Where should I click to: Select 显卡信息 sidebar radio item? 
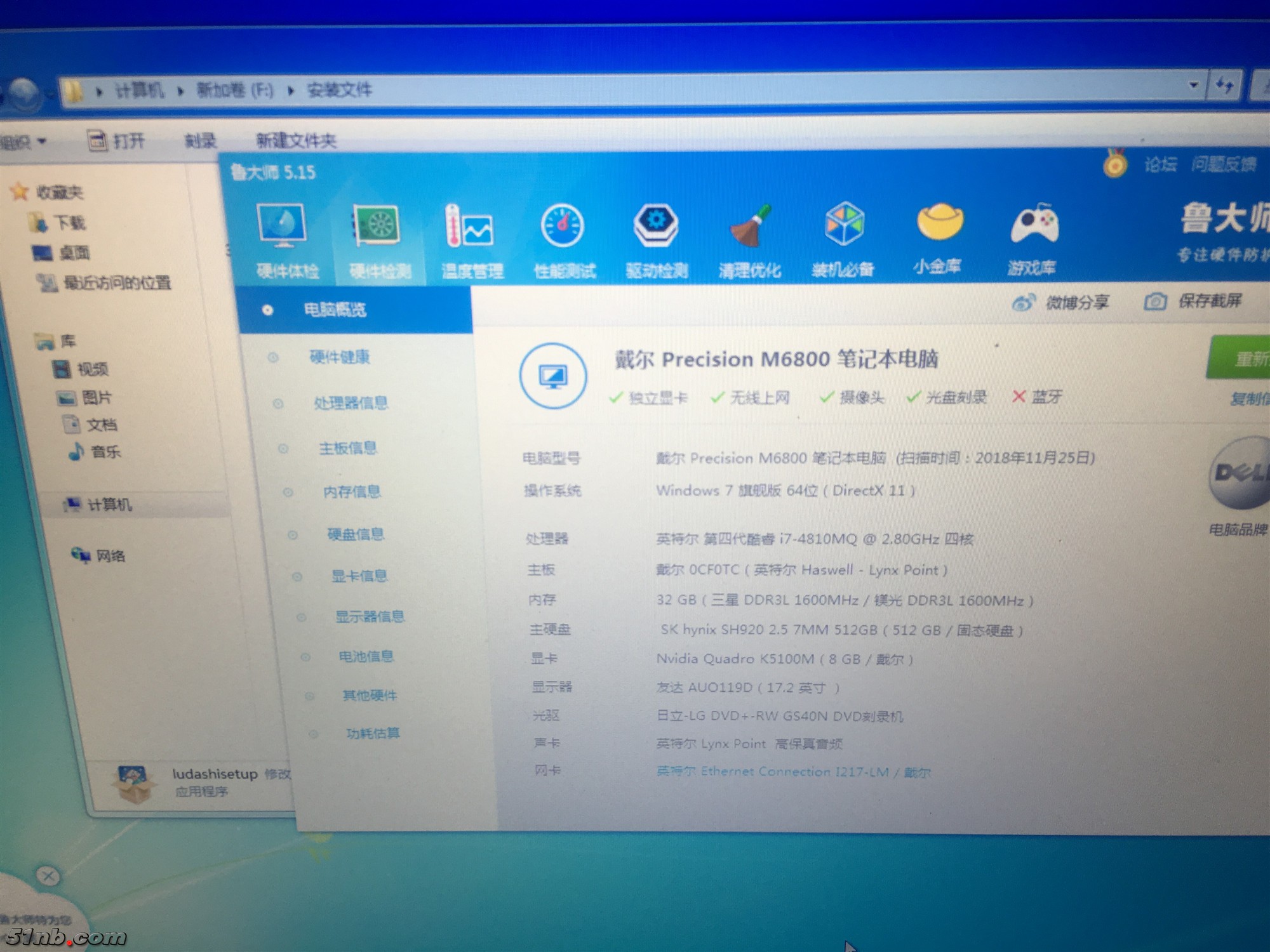coord(359,576)
